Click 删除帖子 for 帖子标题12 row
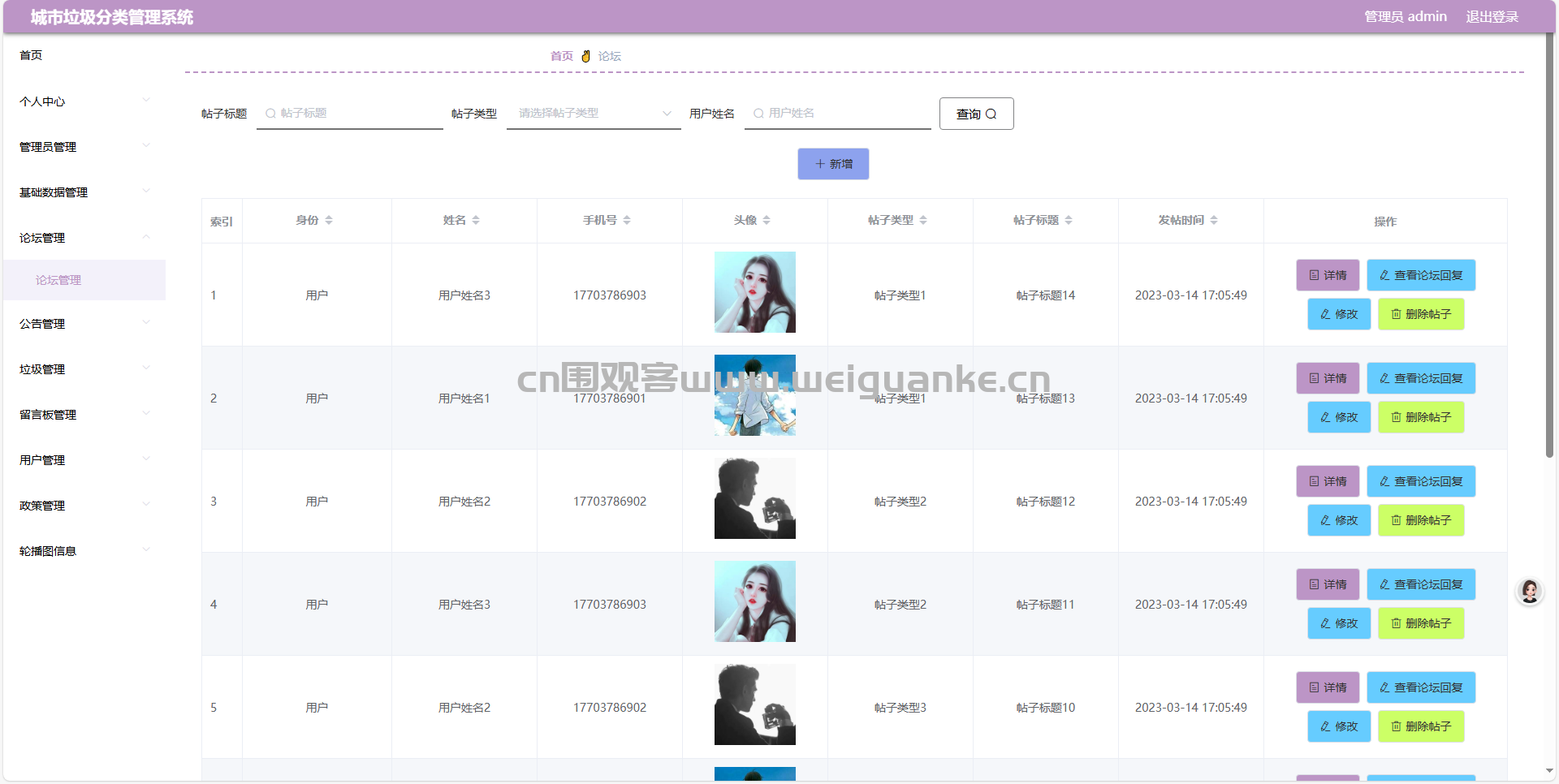1559x784 pixels. [x=1421, y=520]
